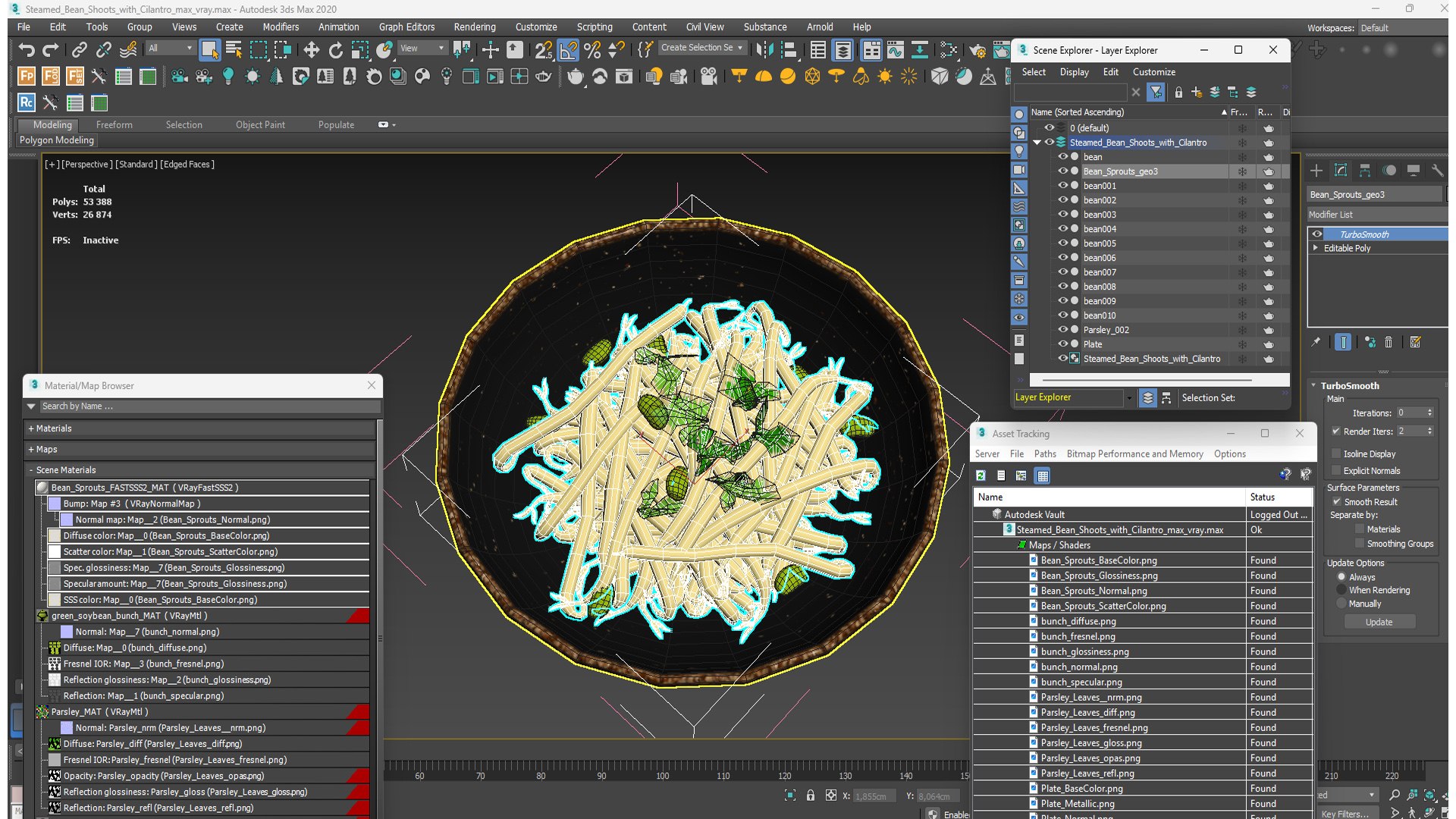This screenshot has width=1456, height=819.
Task: Activate the Select and Move tool
Action: pyautogui.click(x=311, y=50)
